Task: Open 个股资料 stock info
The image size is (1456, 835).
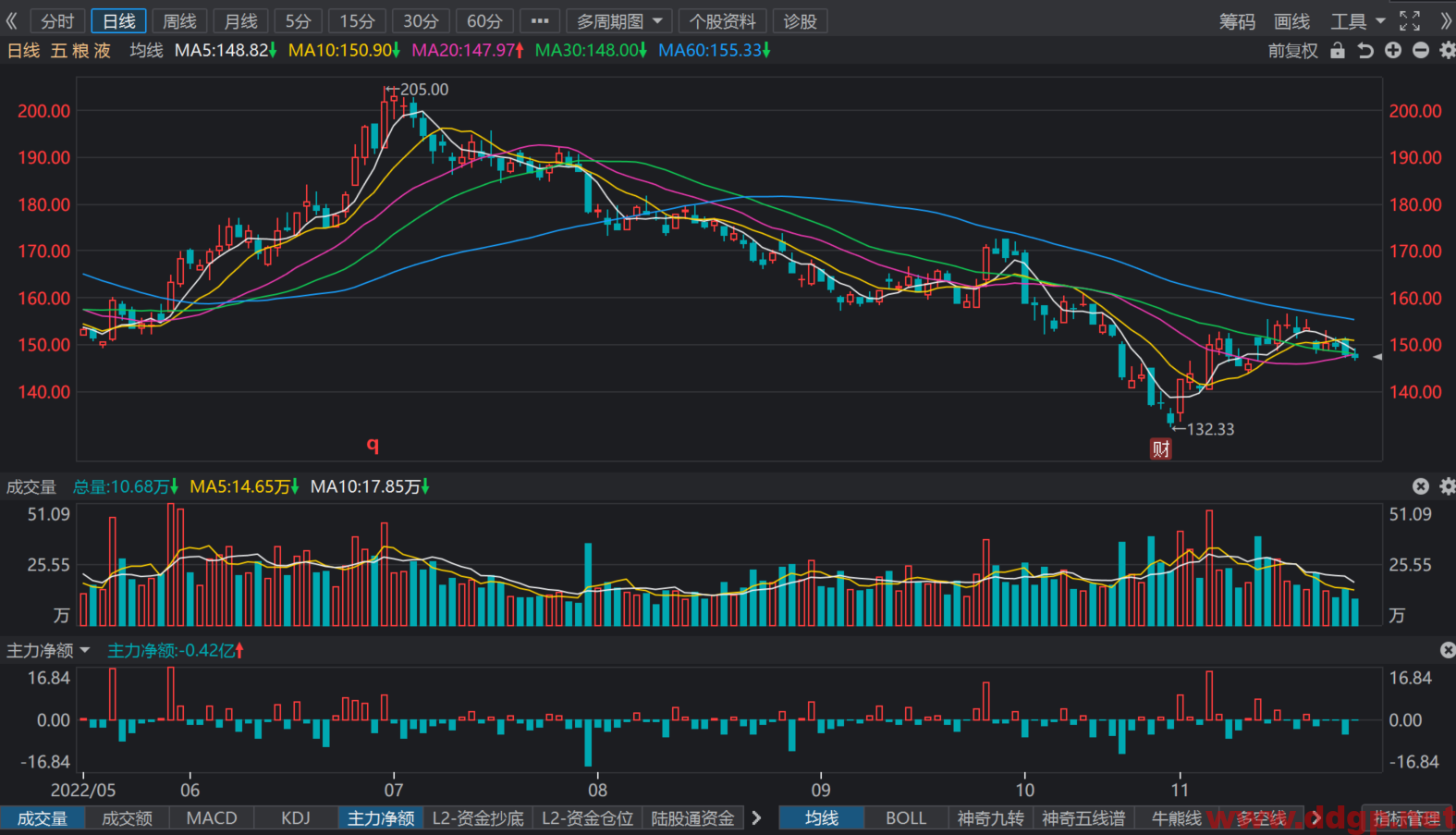Action: tap(722, 20)
